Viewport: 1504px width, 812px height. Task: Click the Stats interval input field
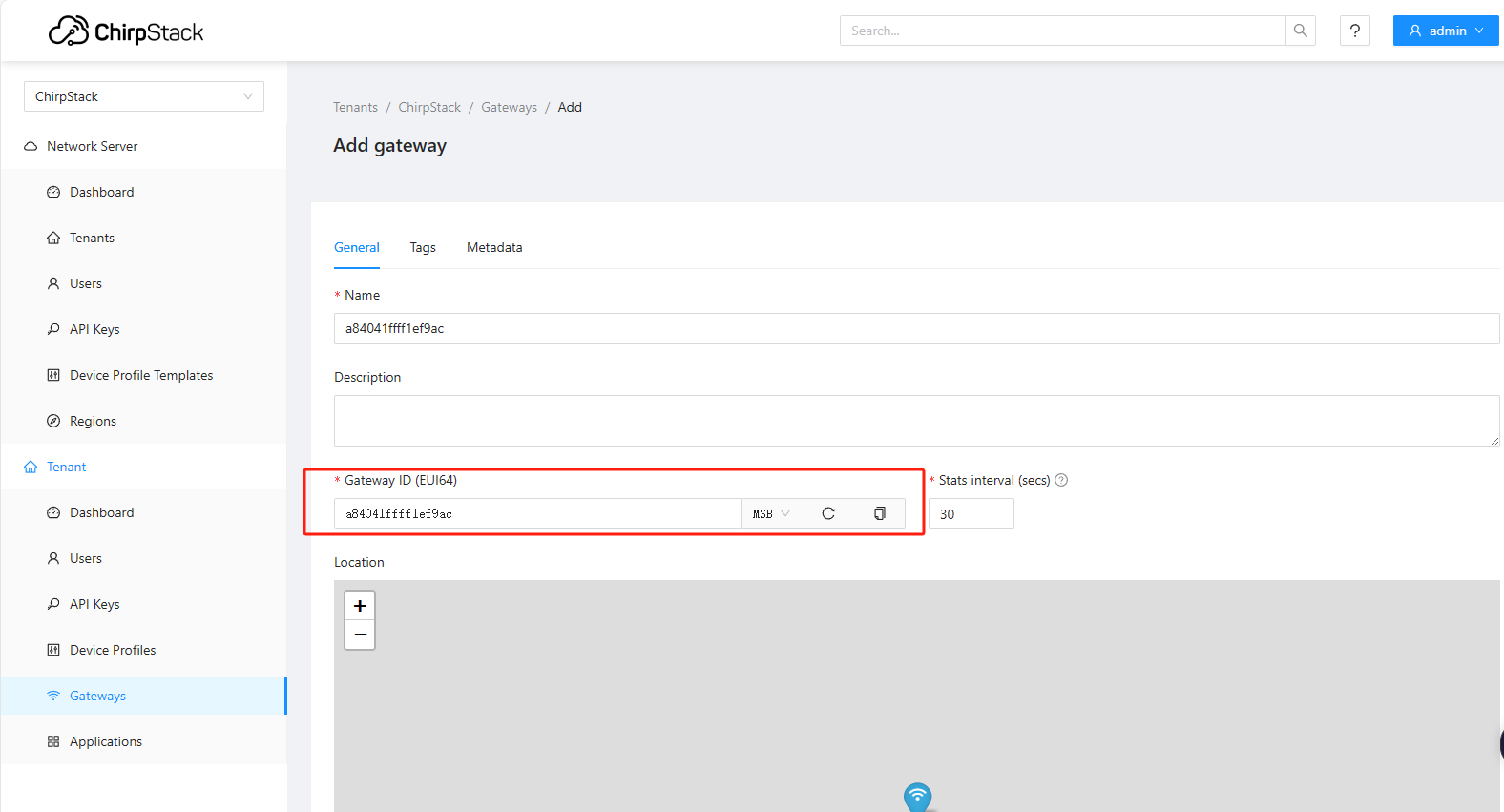tap(971, 513)
